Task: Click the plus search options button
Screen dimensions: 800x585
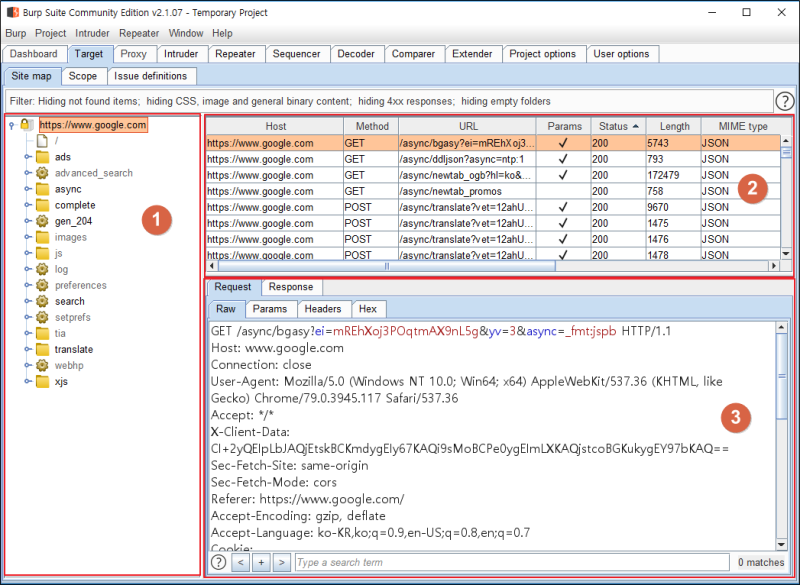Action: click(261, 563)
